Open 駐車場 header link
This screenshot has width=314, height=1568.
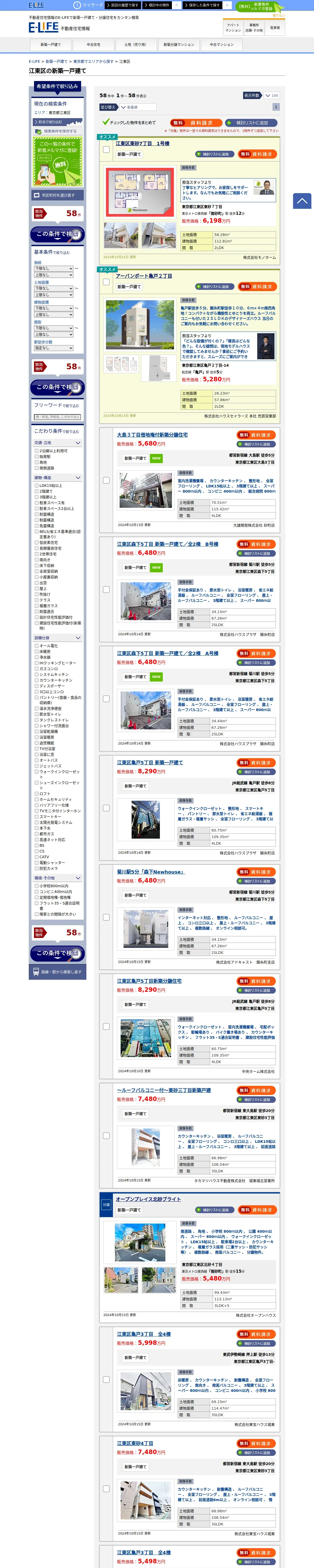click(x=275, y=28)
